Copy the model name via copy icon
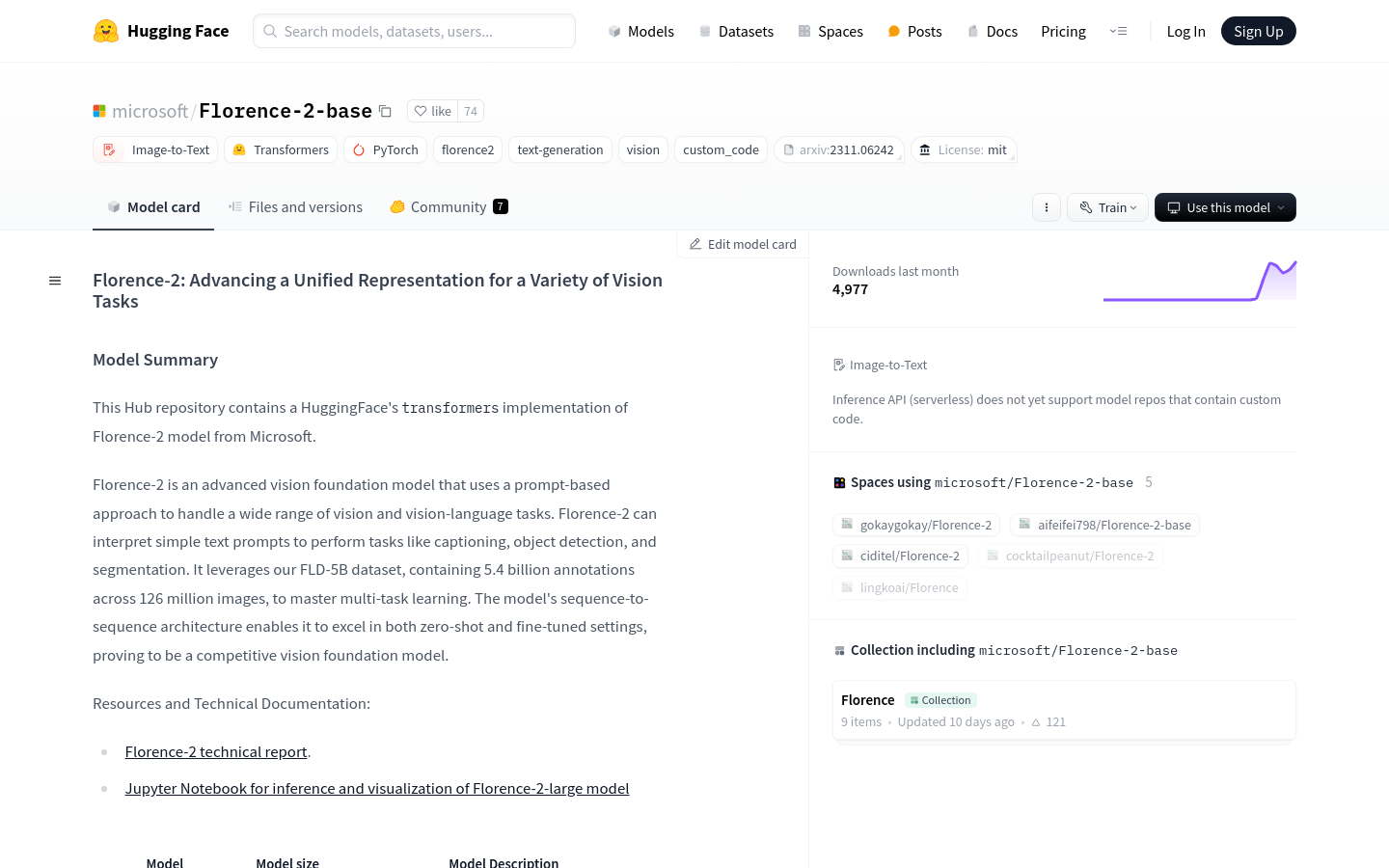 (385, 111)
